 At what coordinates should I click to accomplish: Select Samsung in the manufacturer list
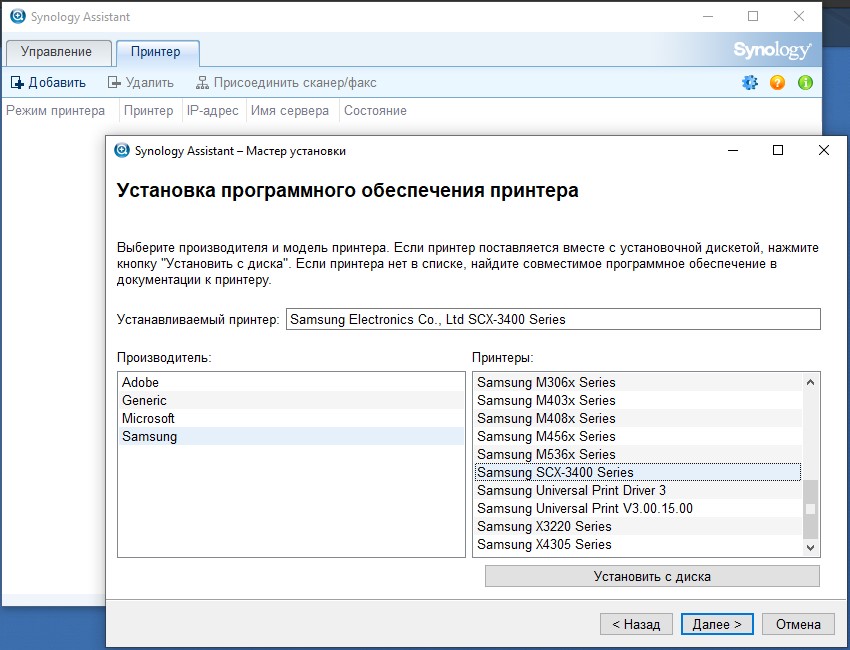291,436
